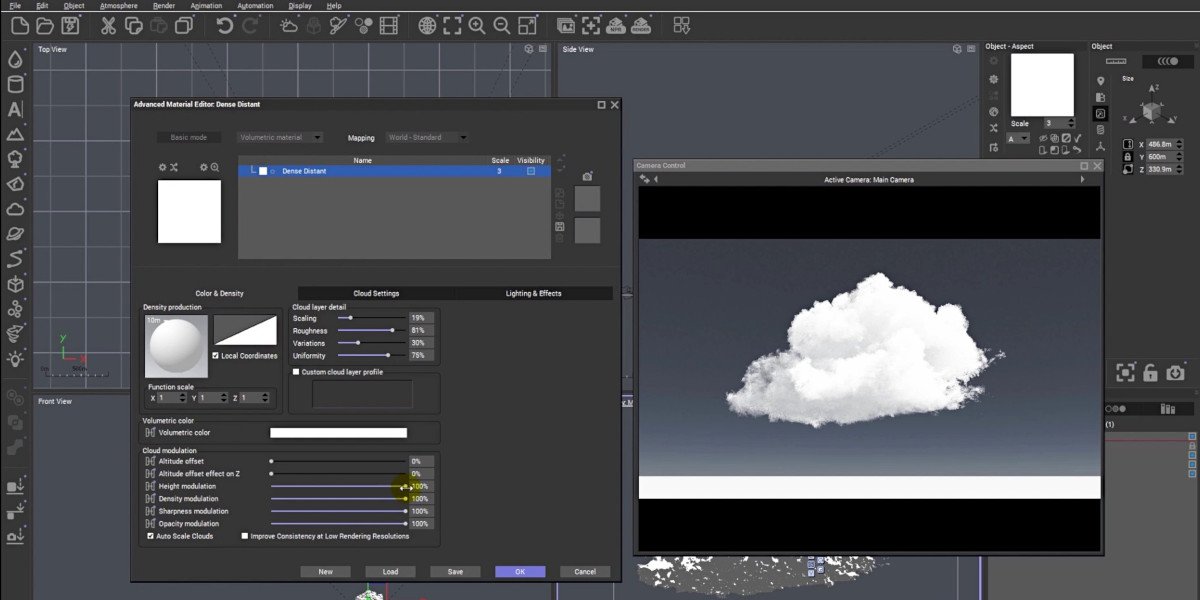Open the Render menu
This screenshot has height=600, width=1200.
(164, 5)
